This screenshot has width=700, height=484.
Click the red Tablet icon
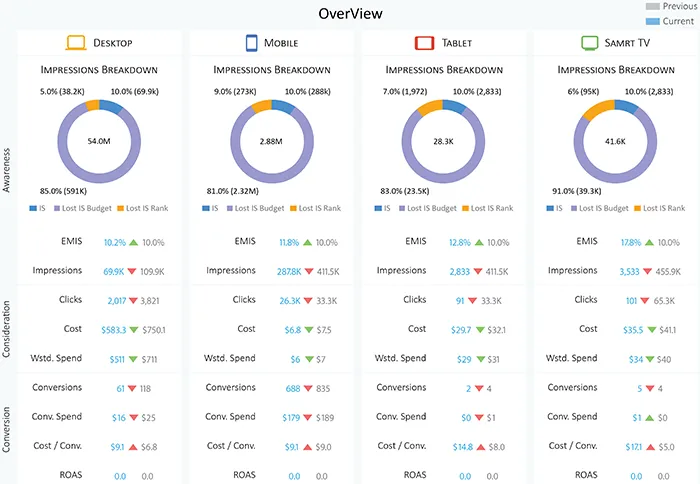pyautogui.click(x=424, y=43)
